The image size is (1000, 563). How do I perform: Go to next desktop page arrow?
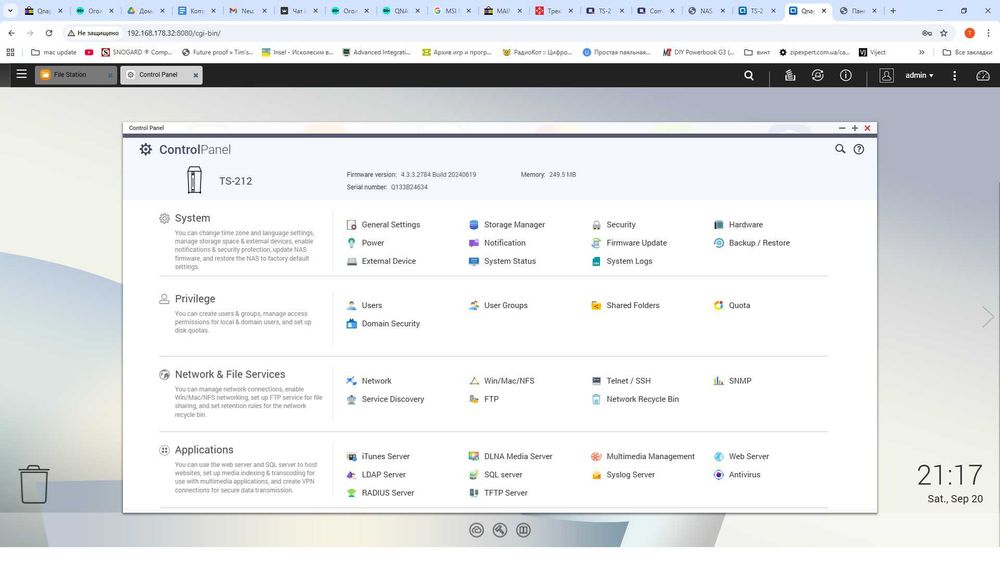tap(987, 317)
